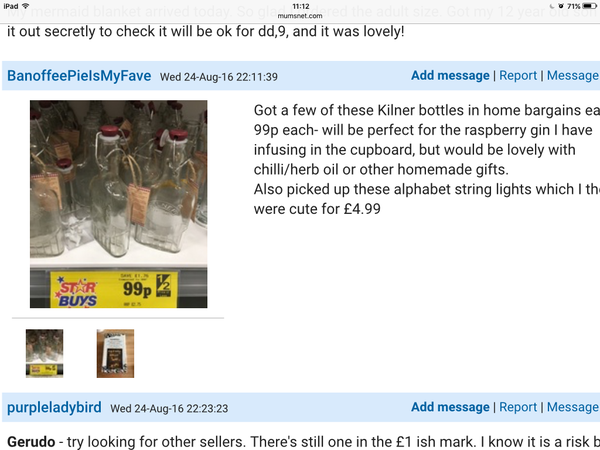Screen dimensions: 600x450
Task: Tap the alarm icon near battery percentage
Action: point(561,6)
